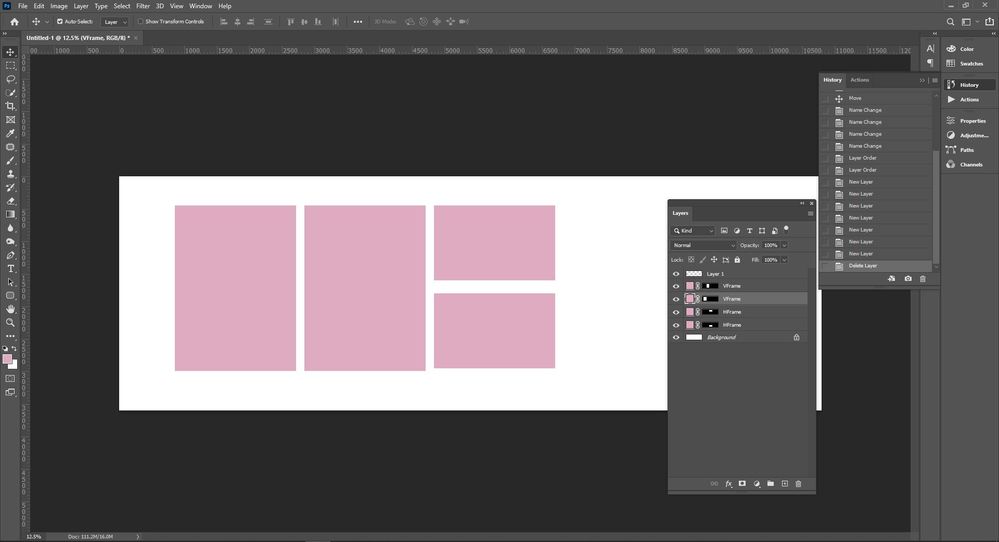Viewport: 999px width, 542px height.
Task: Select the Crop tool
Action: (x=10, y=106)
